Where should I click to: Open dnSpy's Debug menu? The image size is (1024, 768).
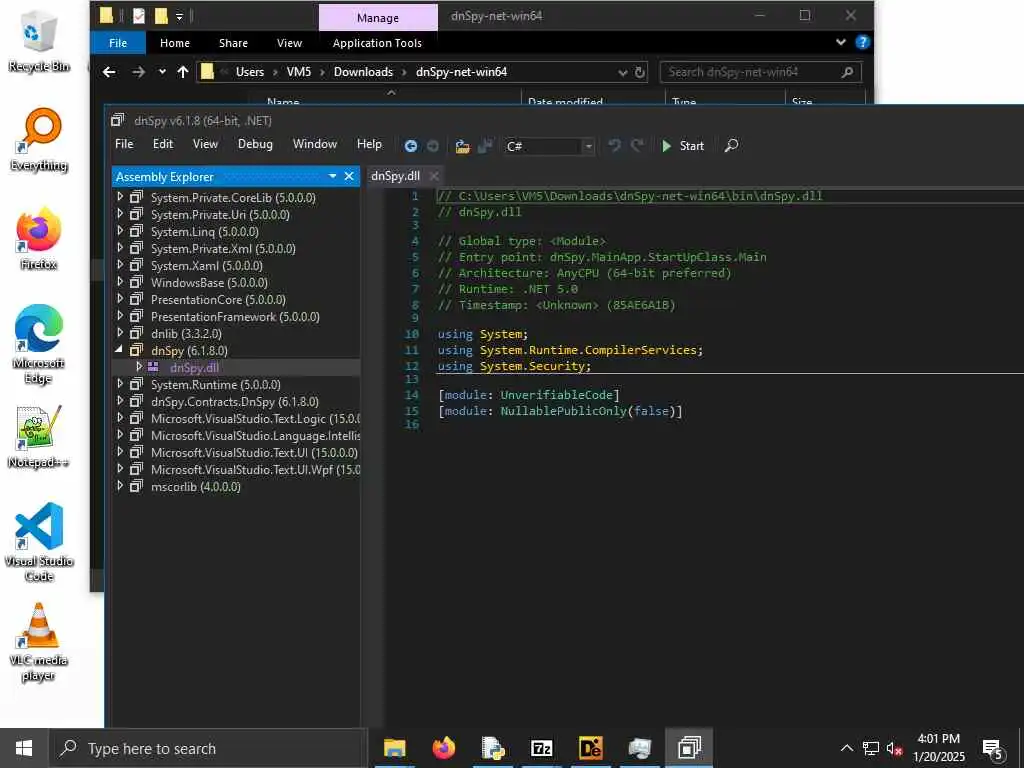pos(255,144)
